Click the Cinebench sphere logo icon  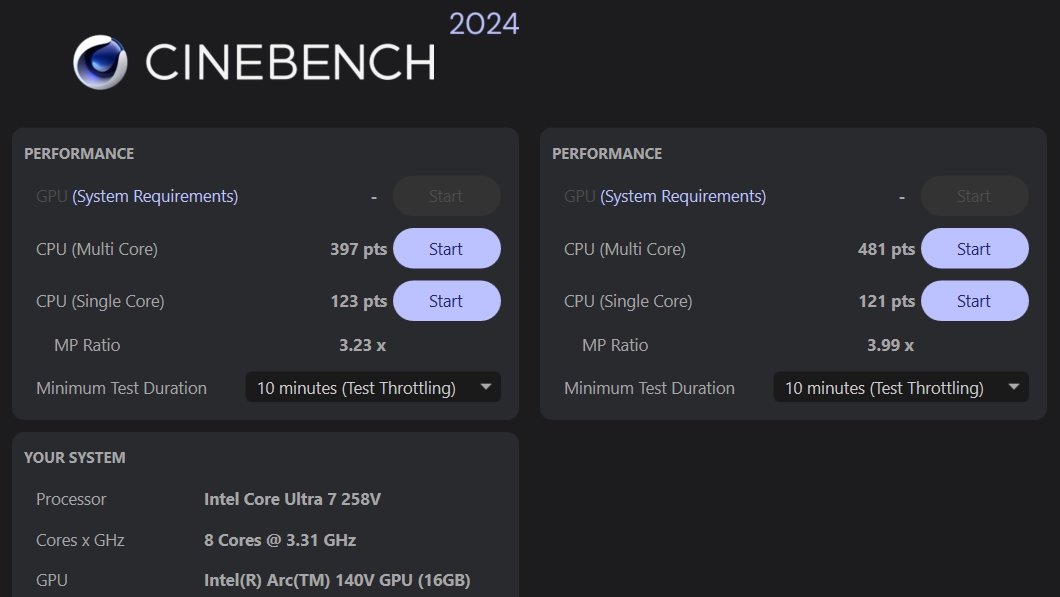pyautogui.click(x=100, y=62)
